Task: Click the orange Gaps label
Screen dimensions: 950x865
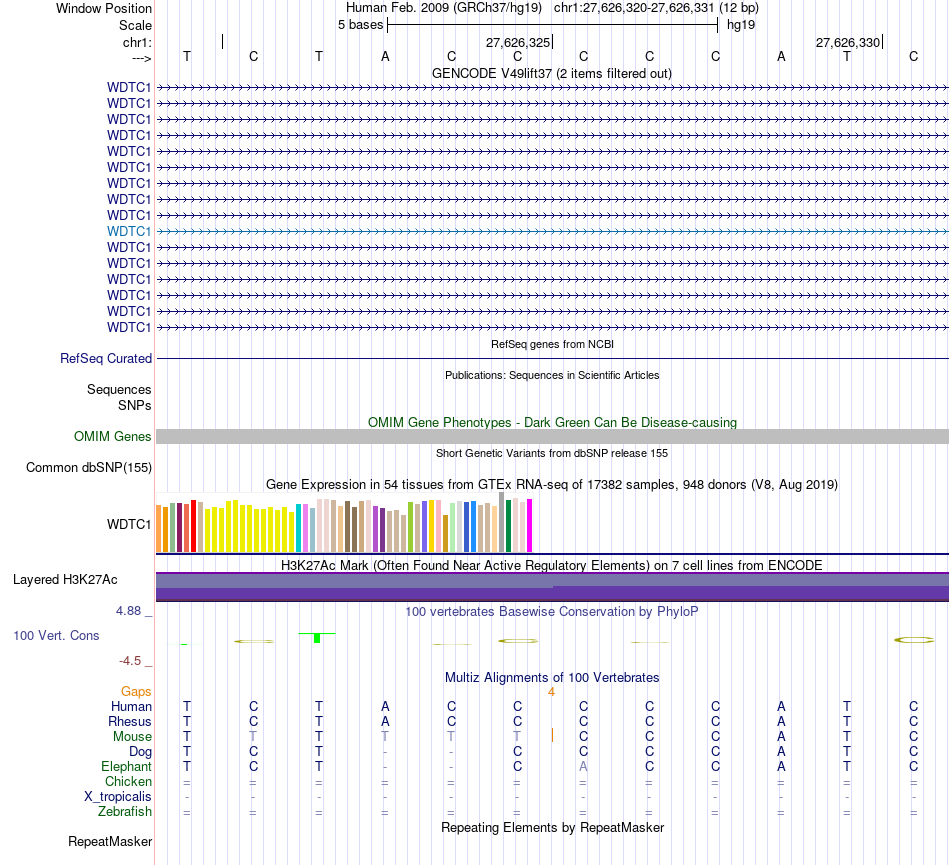Action: pos(136,692)
